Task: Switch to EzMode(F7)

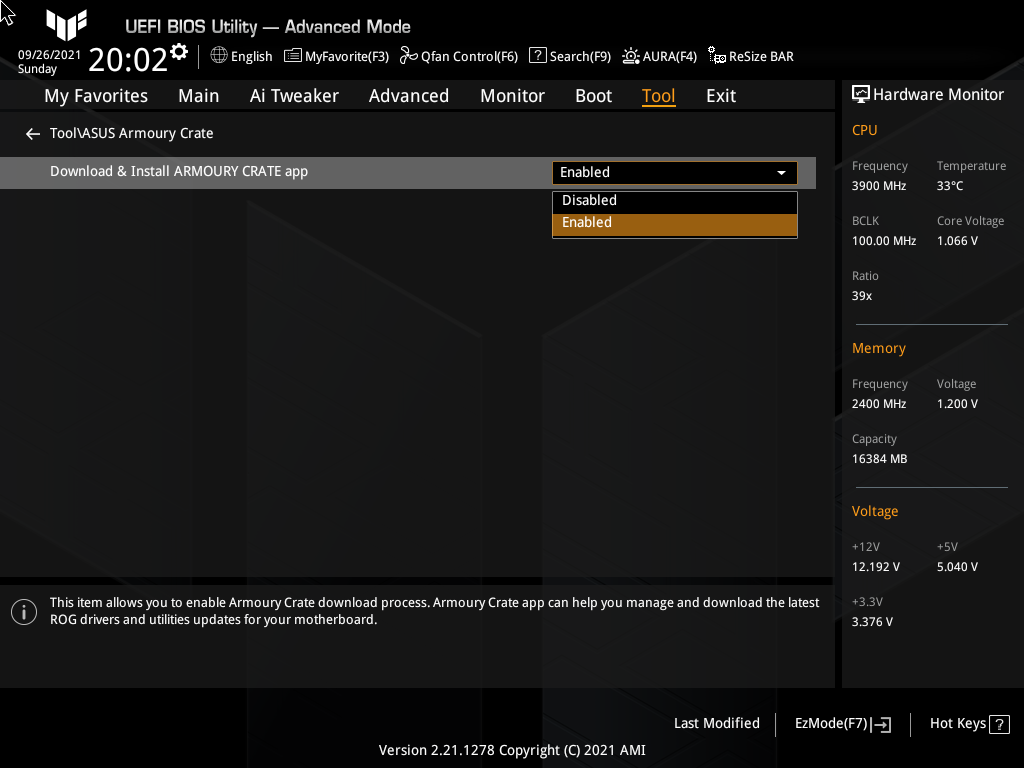Action: pyautogui.click(x=841, y=723)
